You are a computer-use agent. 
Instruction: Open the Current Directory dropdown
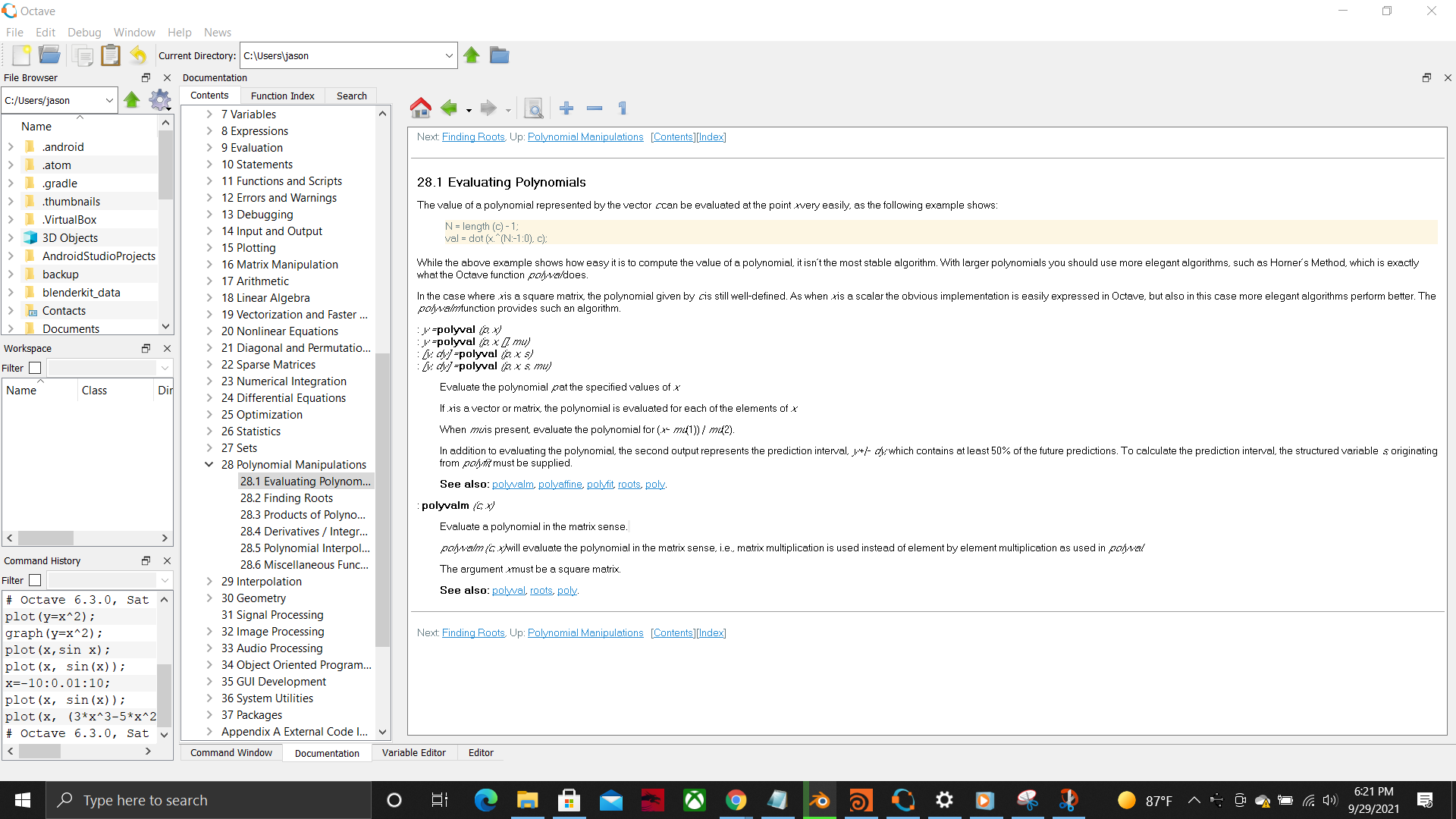(448, 55)
